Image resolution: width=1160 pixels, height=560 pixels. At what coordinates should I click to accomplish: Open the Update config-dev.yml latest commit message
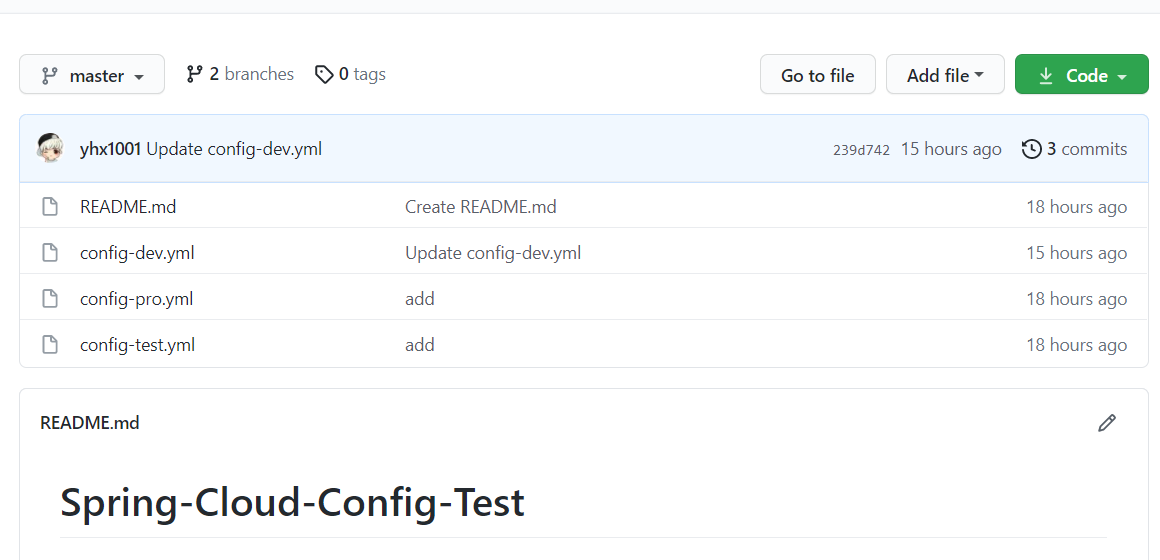pyautogui.click(x=234, y=149)
